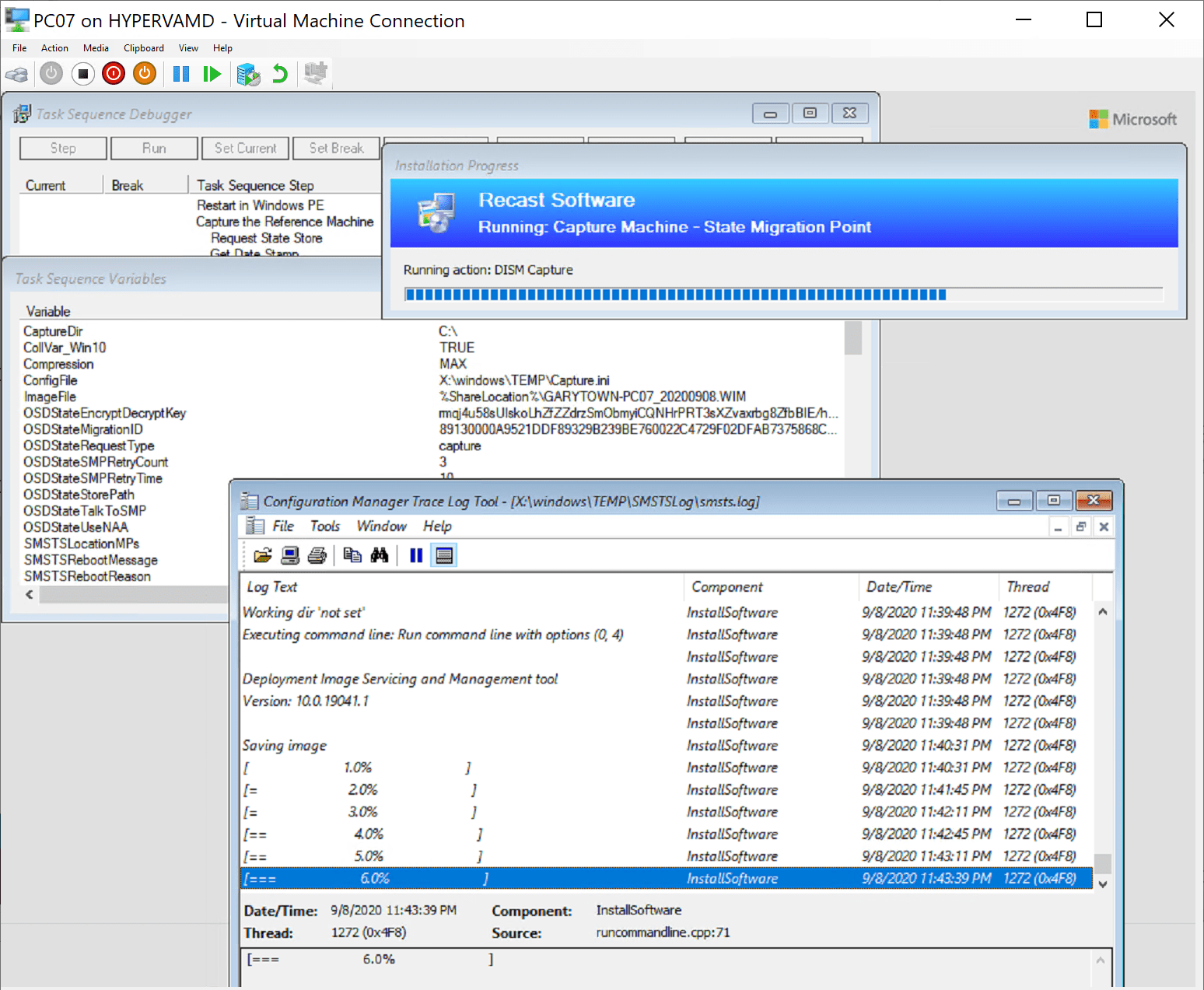This screenshot has height=990, width=1204.
Task: Revert the VM using the green undo arrow
Action: pyautogui.click(x=279, y=73)
